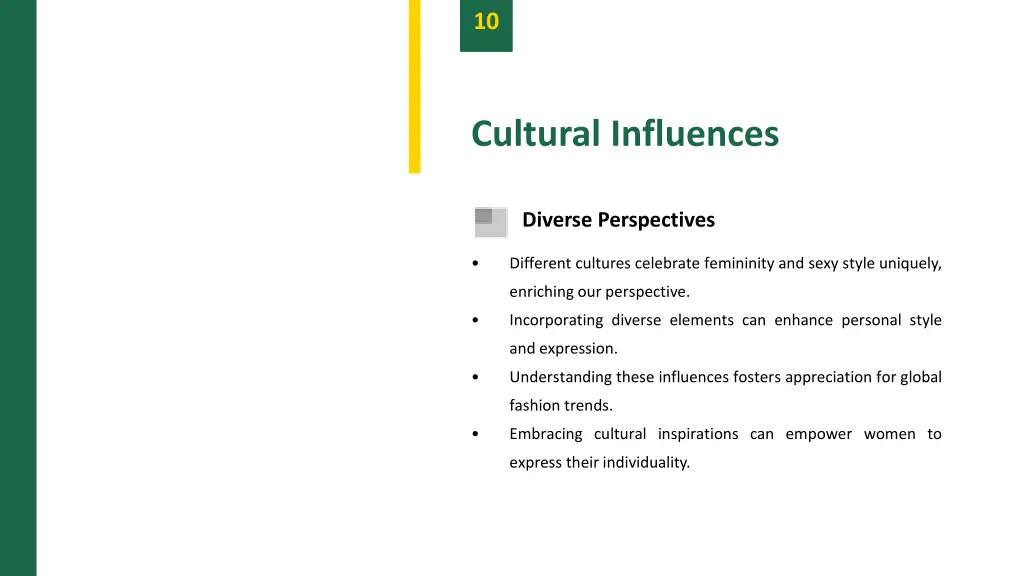This screenshot has height=576, width=1024.
Task: Click the word "Influences" in the title
Action: 695,134
